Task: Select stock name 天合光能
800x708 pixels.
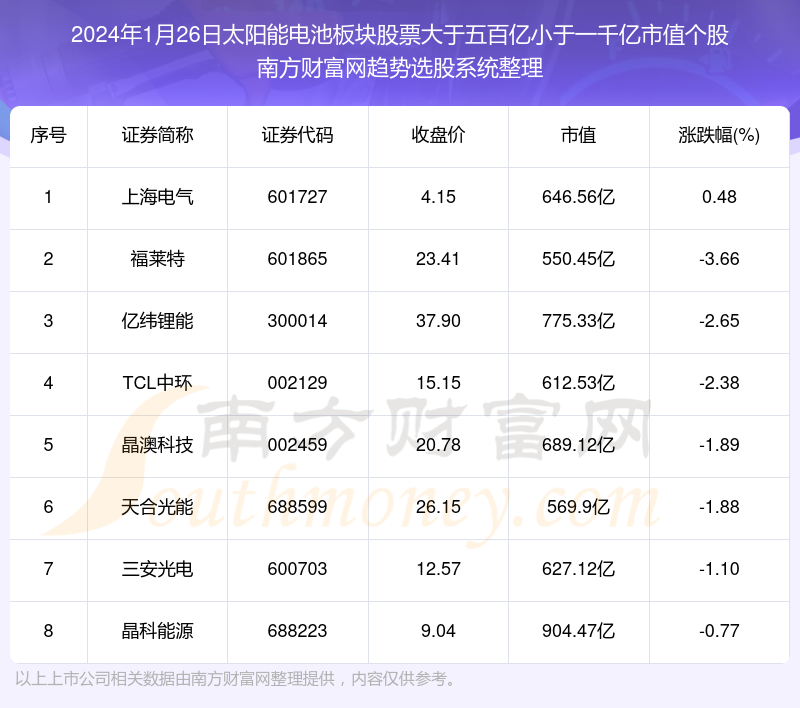Action: (157, 507)
